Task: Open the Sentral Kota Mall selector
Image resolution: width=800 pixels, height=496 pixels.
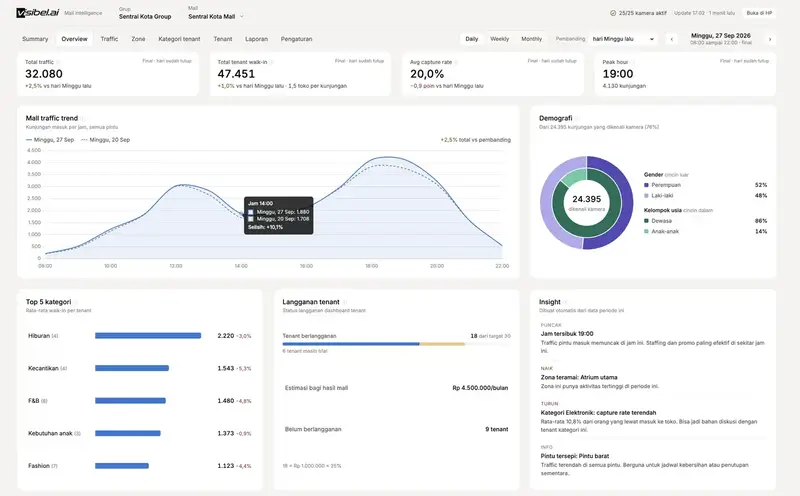Action: (x=216, y=16)
